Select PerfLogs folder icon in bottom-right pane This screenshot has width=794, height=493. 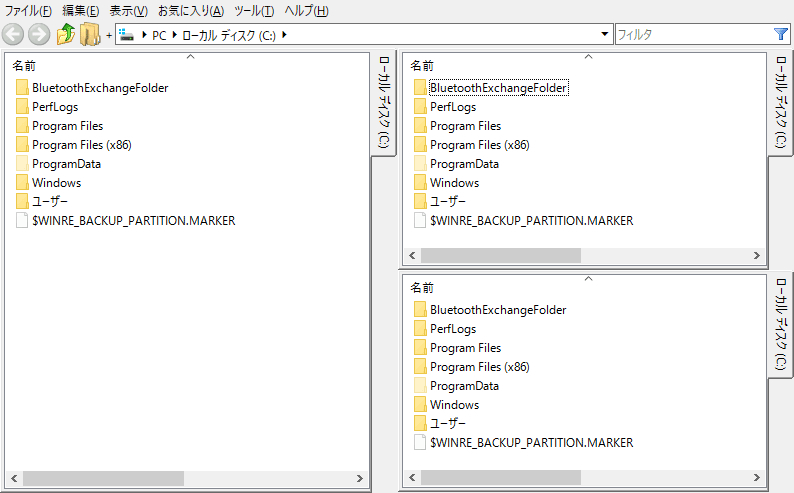coord(420,328)
